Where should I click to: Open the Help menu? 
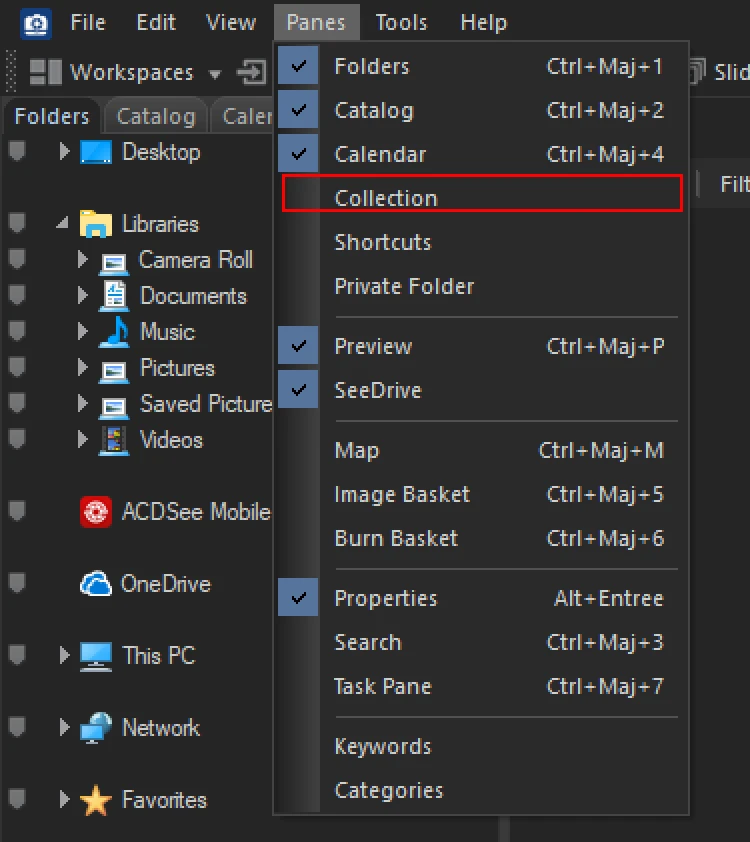coord(483,23)
